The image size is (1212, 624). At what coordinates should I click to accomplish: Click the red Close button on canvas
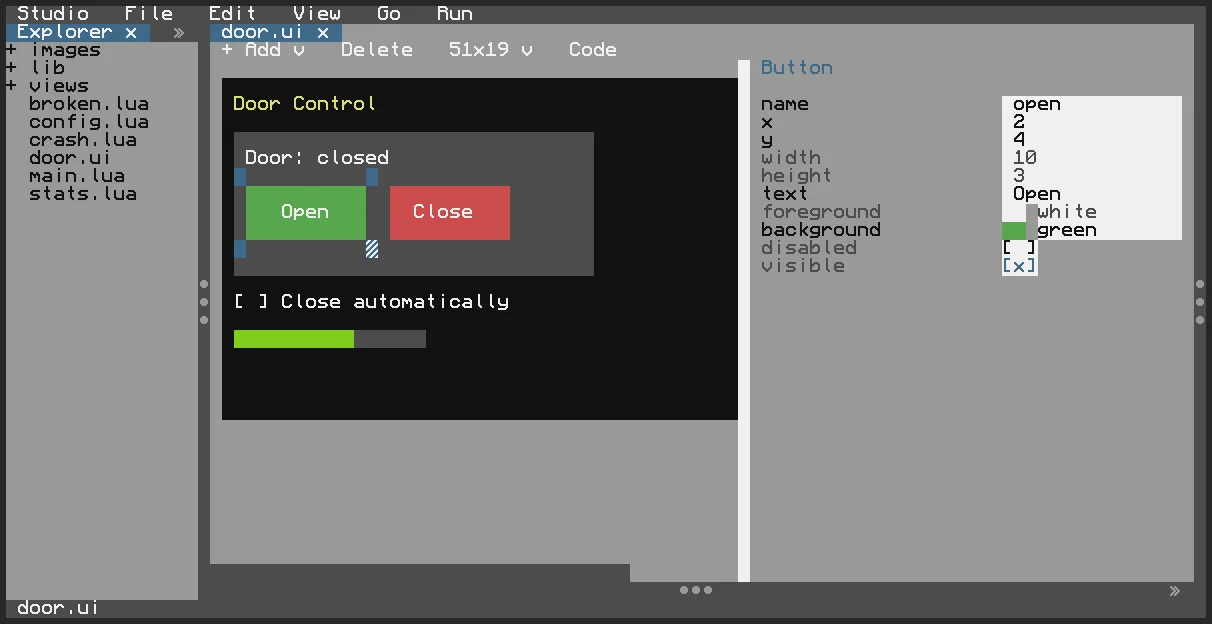(x=450, y=212)
